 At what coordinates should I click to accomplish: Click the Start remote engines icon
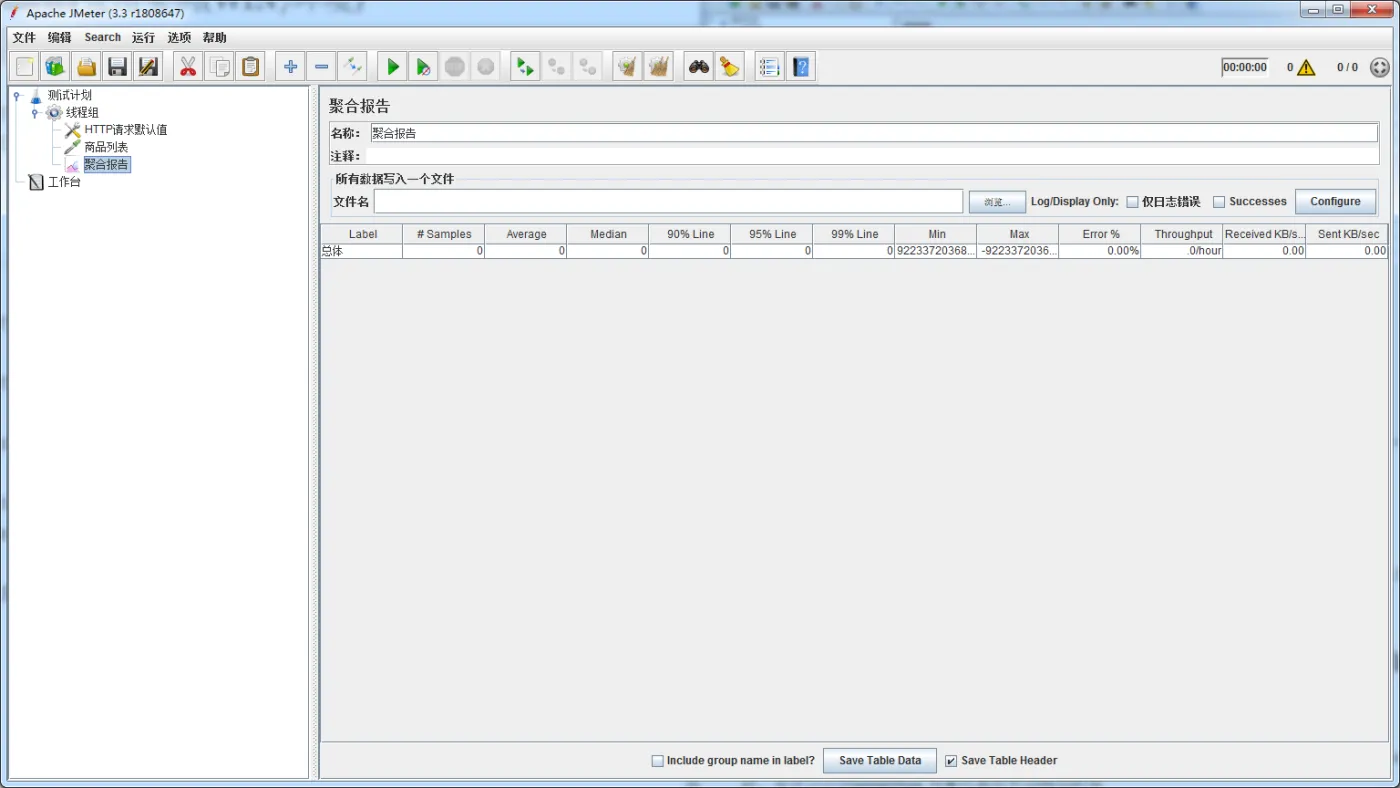point(525,67)
